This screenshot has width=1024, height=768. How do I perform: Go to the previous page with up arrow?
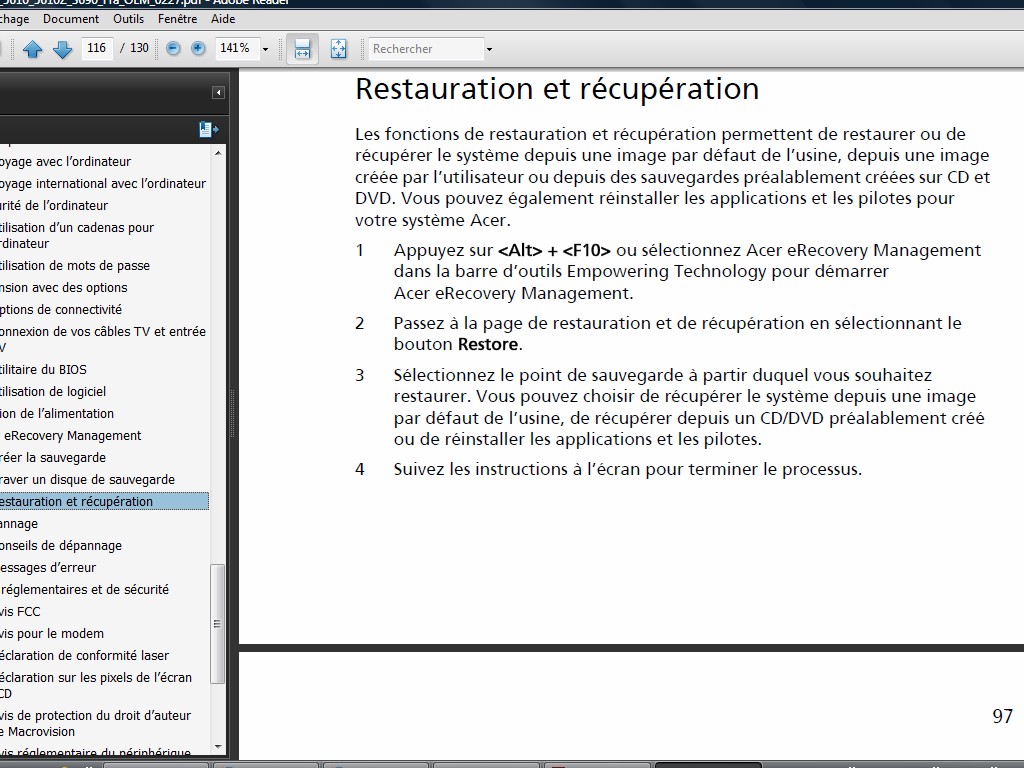(32, 49)
